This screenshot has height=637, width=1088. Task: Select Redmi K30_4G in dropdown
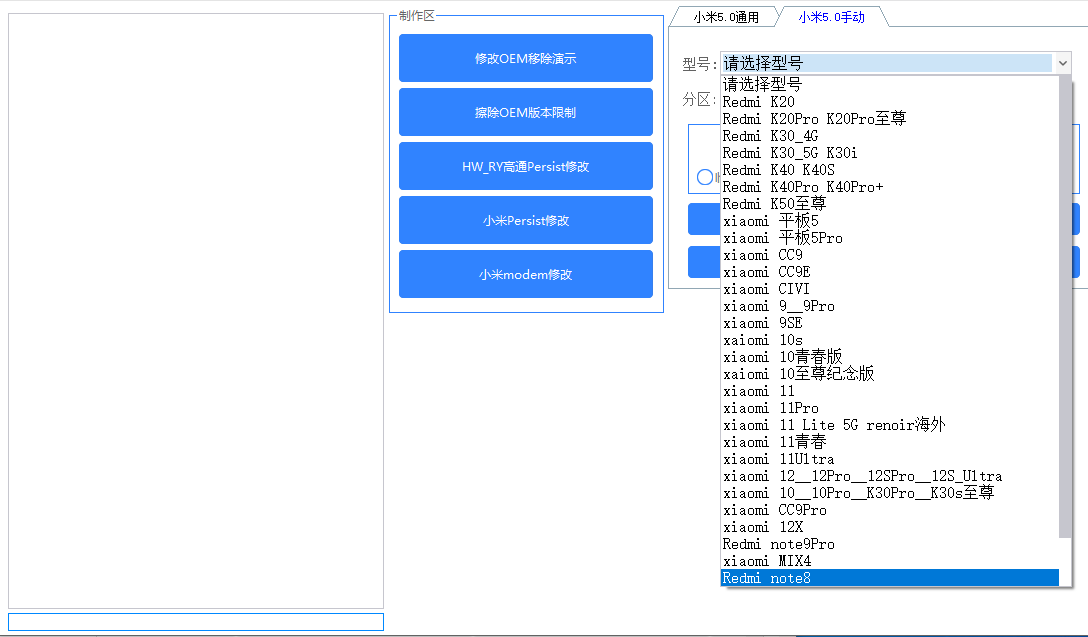[x=890, y=136]
